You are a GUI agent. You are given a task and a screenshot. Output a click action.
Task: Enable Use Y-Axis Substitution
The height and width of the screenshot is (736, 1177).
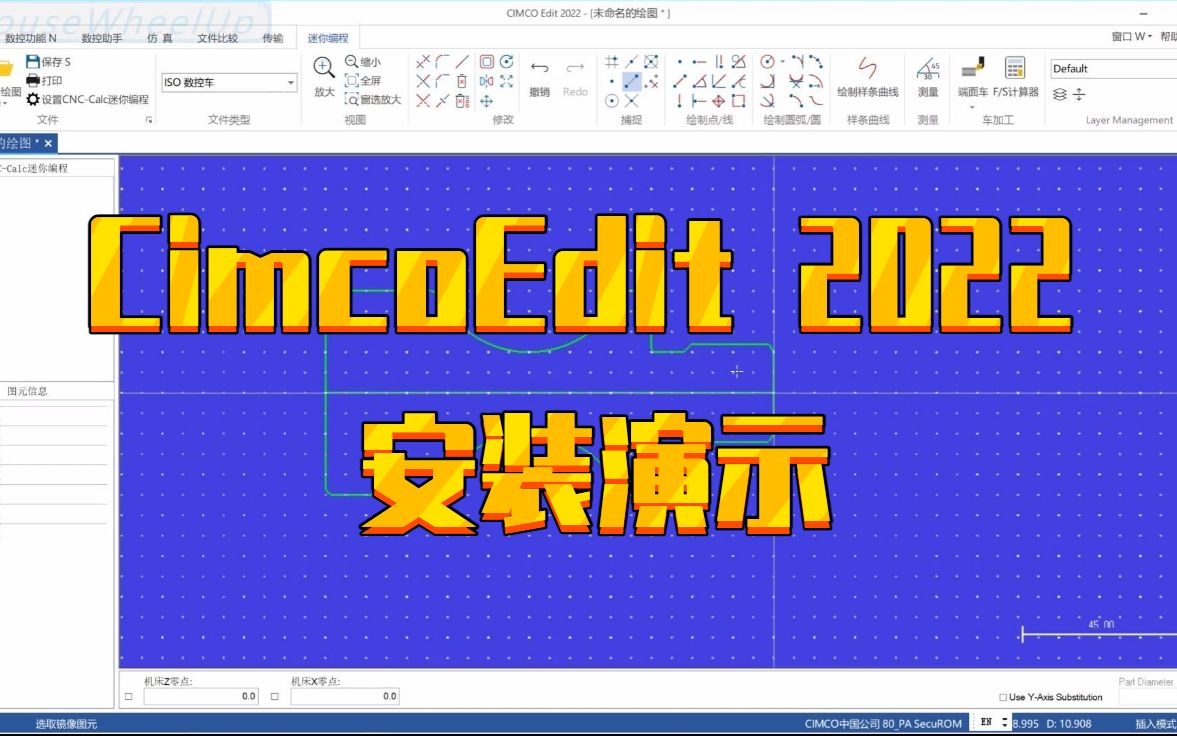click(1004, 697)
